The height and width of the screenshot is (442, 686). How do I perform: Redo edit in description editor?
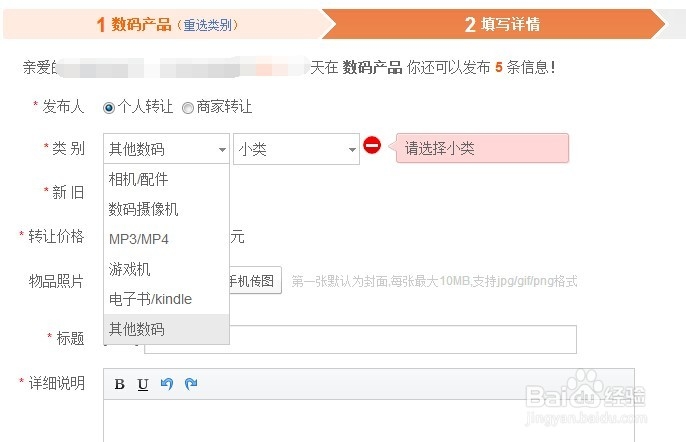191,384
